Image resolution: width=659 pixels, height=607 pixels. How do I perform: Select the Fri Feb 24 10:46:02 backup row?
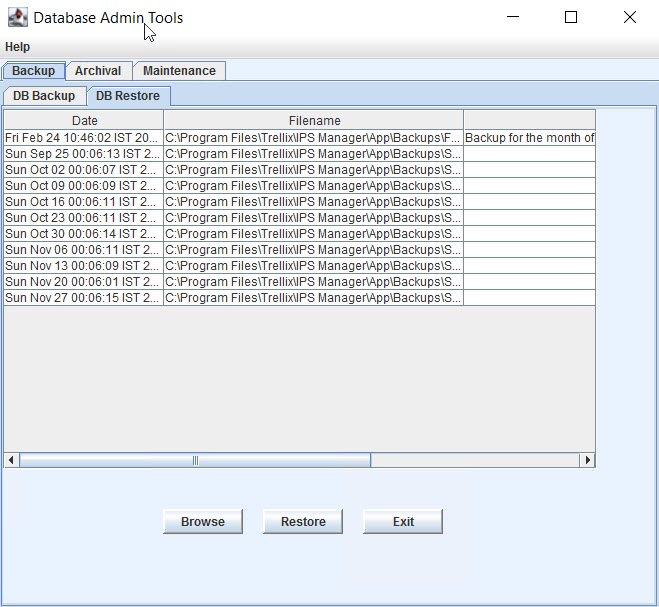(x=299, y=138)
